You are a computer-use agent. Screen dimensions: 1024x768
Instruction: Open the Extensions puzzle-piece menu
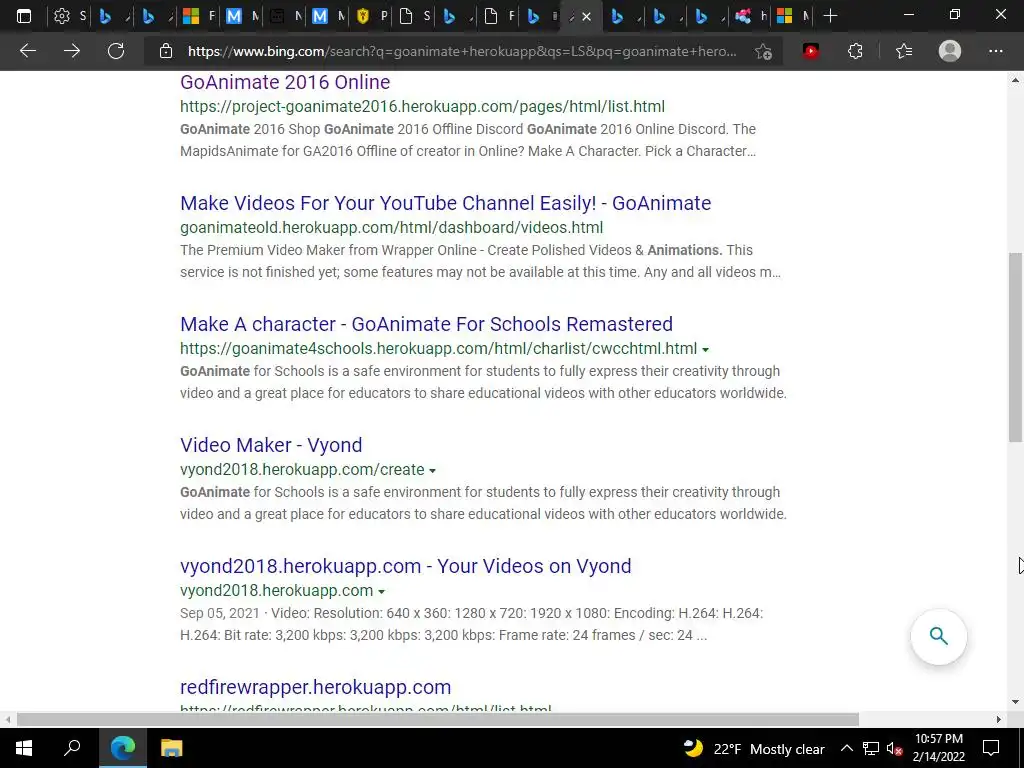[855, 51]
